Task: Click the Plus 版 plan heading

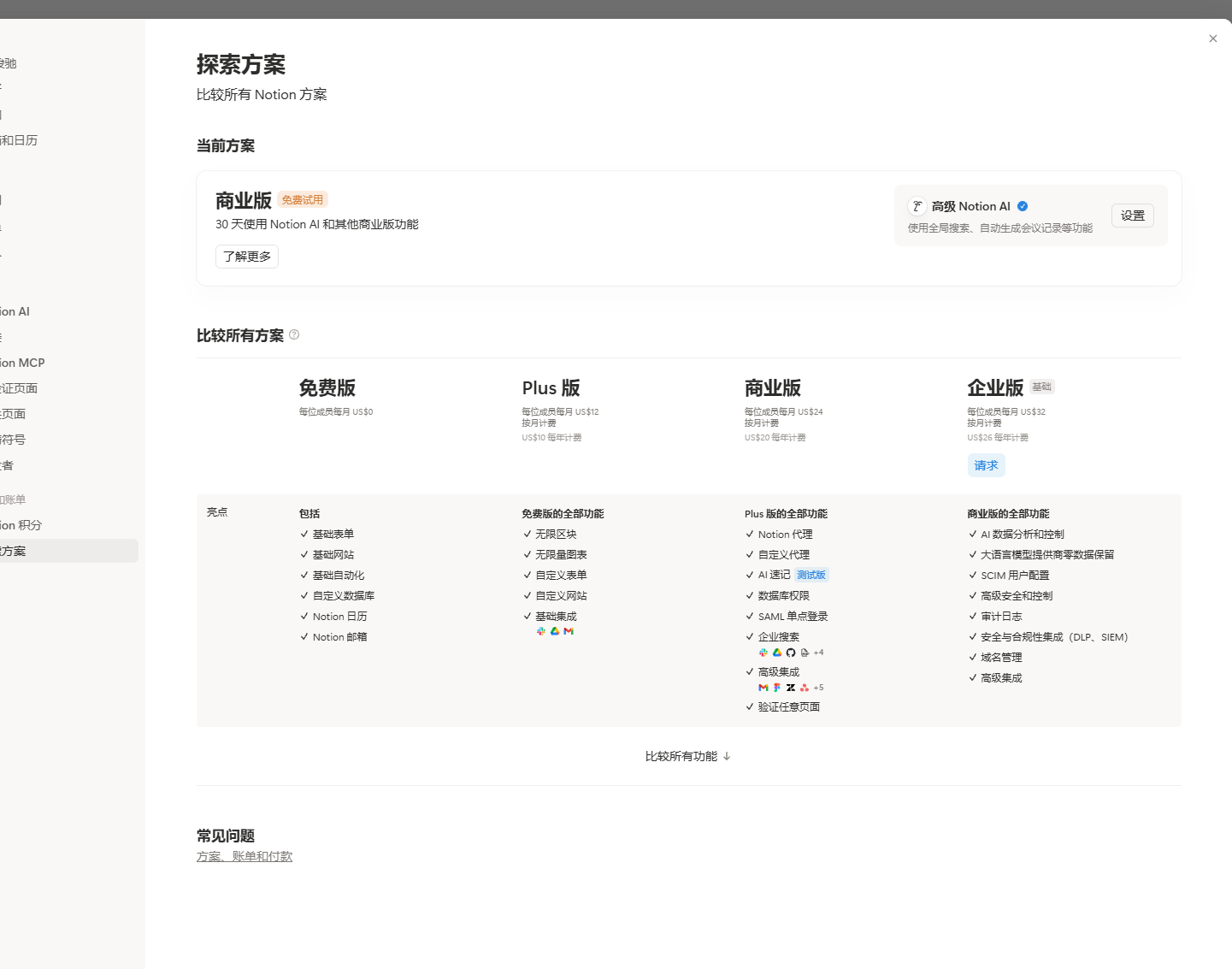Action: [551, 387]
